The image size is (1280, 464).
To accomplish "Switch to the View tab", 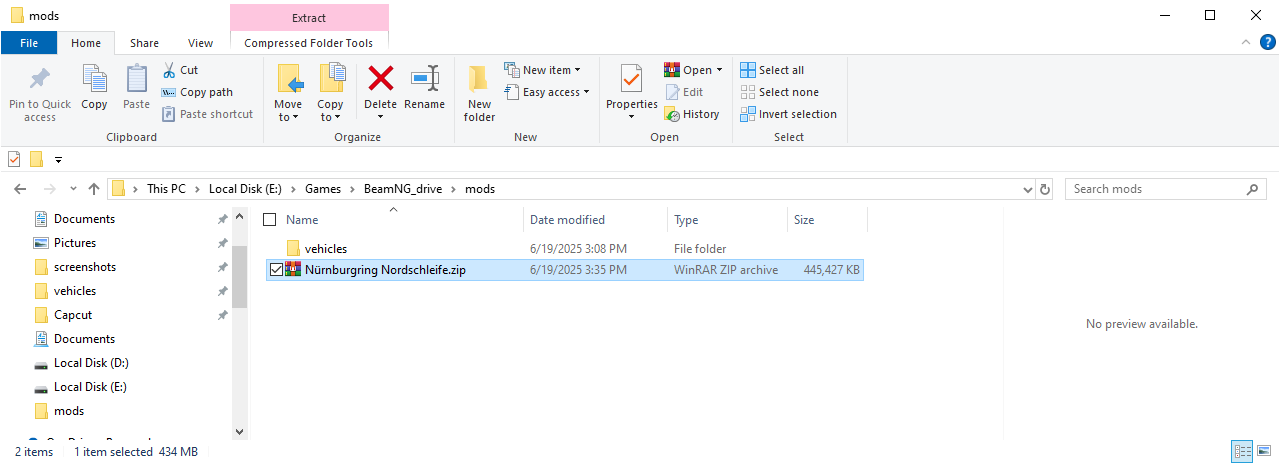I will [200, 43].
